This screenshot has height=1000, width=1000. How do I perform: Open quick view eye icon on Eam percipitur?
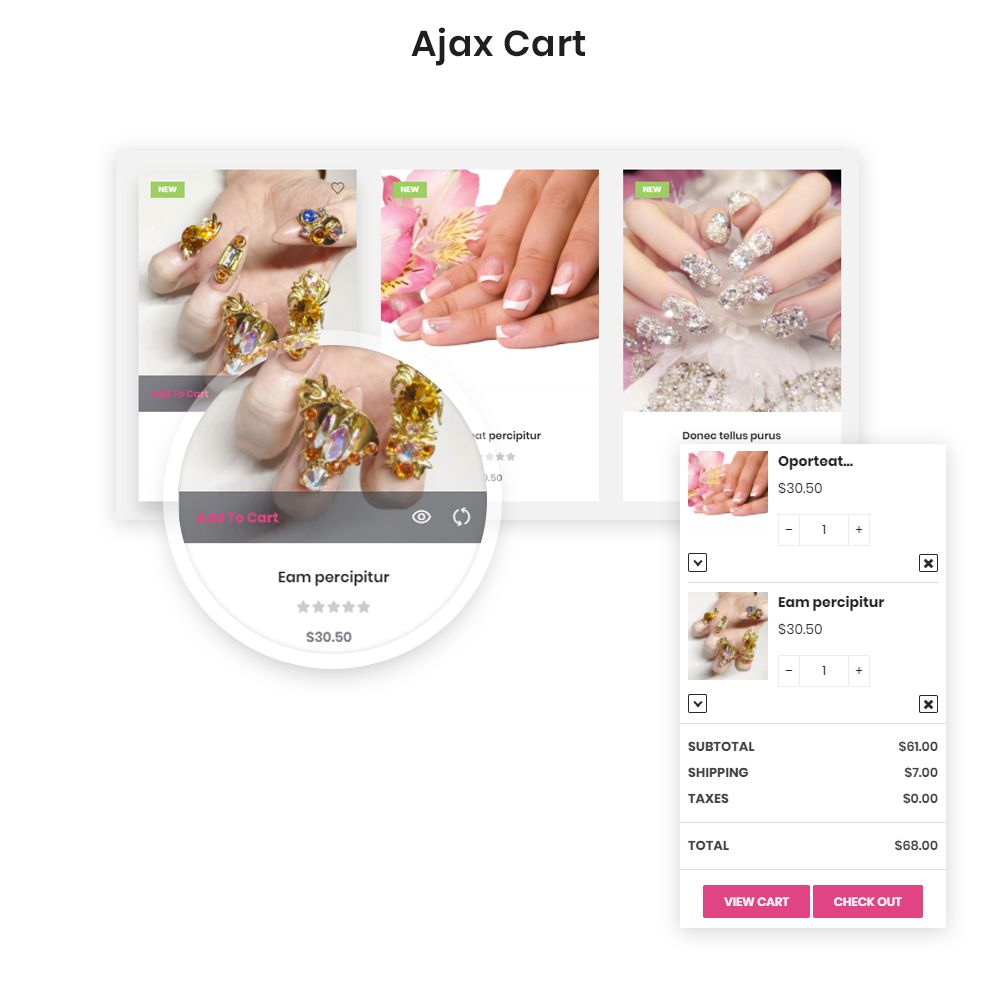(422, 517)
